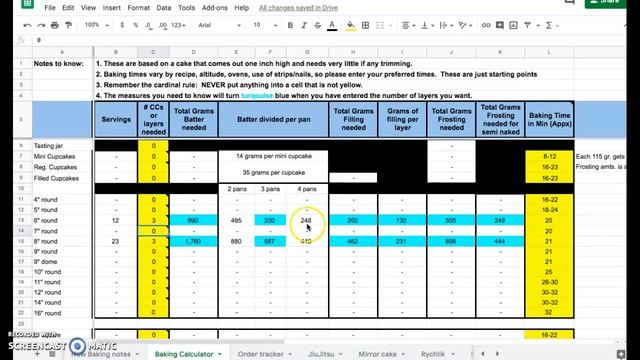This screenshot has height=360, width=640.
Task: Open the View menu
Action: coord(88,8)
